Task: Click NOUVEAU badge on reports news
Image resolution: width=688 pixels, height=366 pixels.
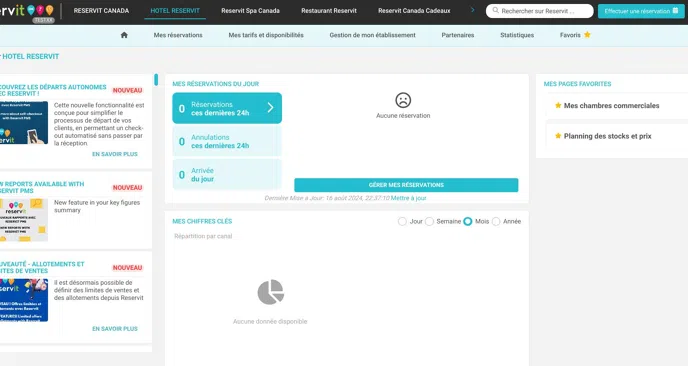Action: [x=127, y=187]
